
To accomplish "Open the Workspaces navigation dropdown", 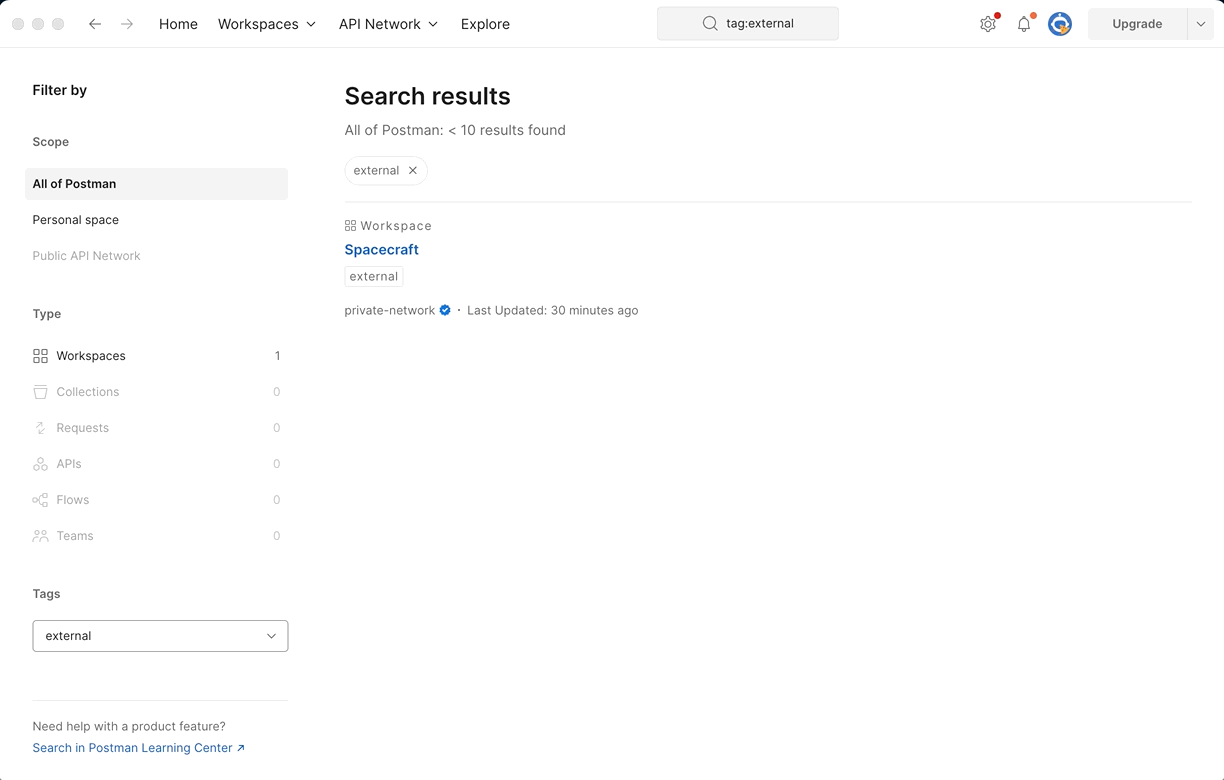I will tap(267, 24).
